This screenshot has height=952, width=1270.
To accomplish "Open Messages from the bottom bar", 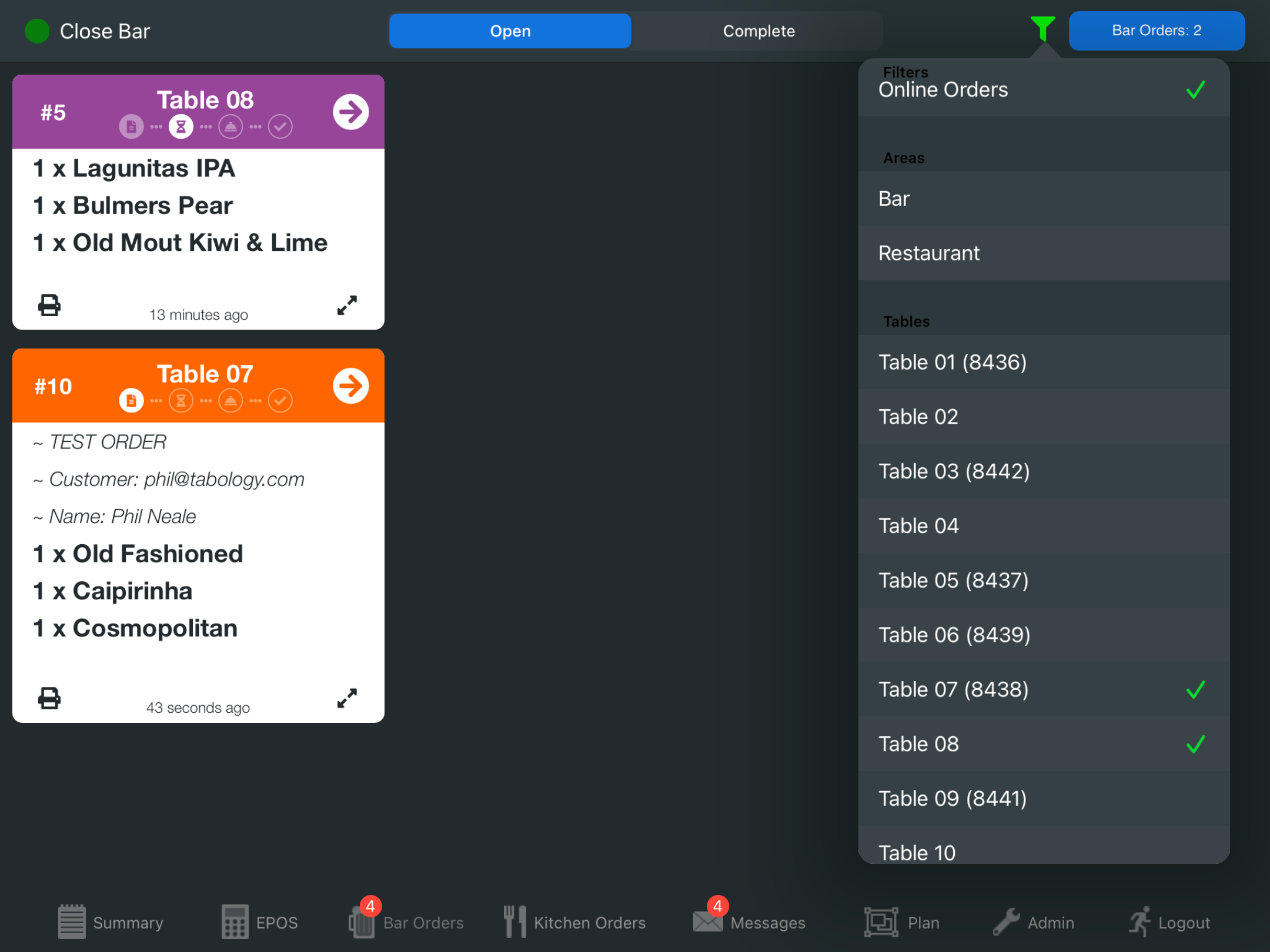I will coord(750,922).
